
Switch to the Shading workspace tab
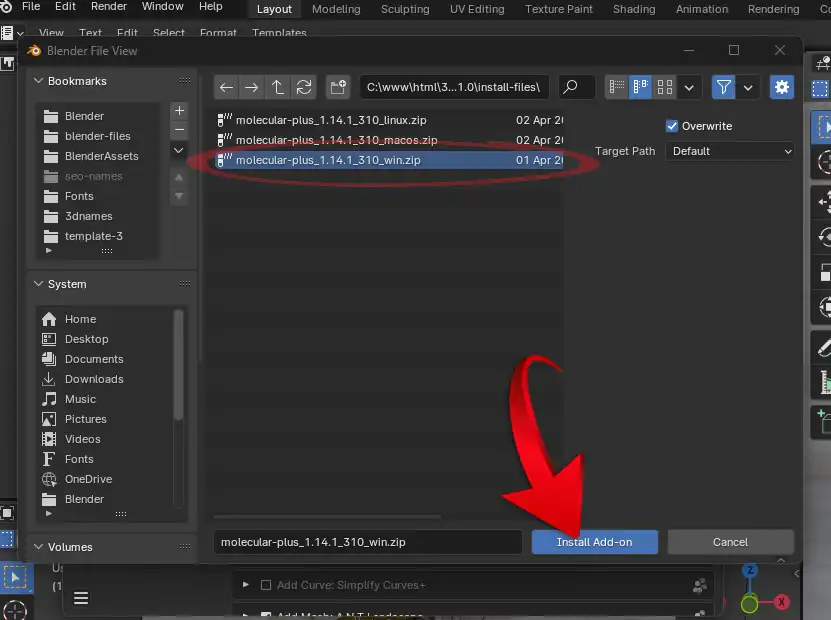pos(634,10)
